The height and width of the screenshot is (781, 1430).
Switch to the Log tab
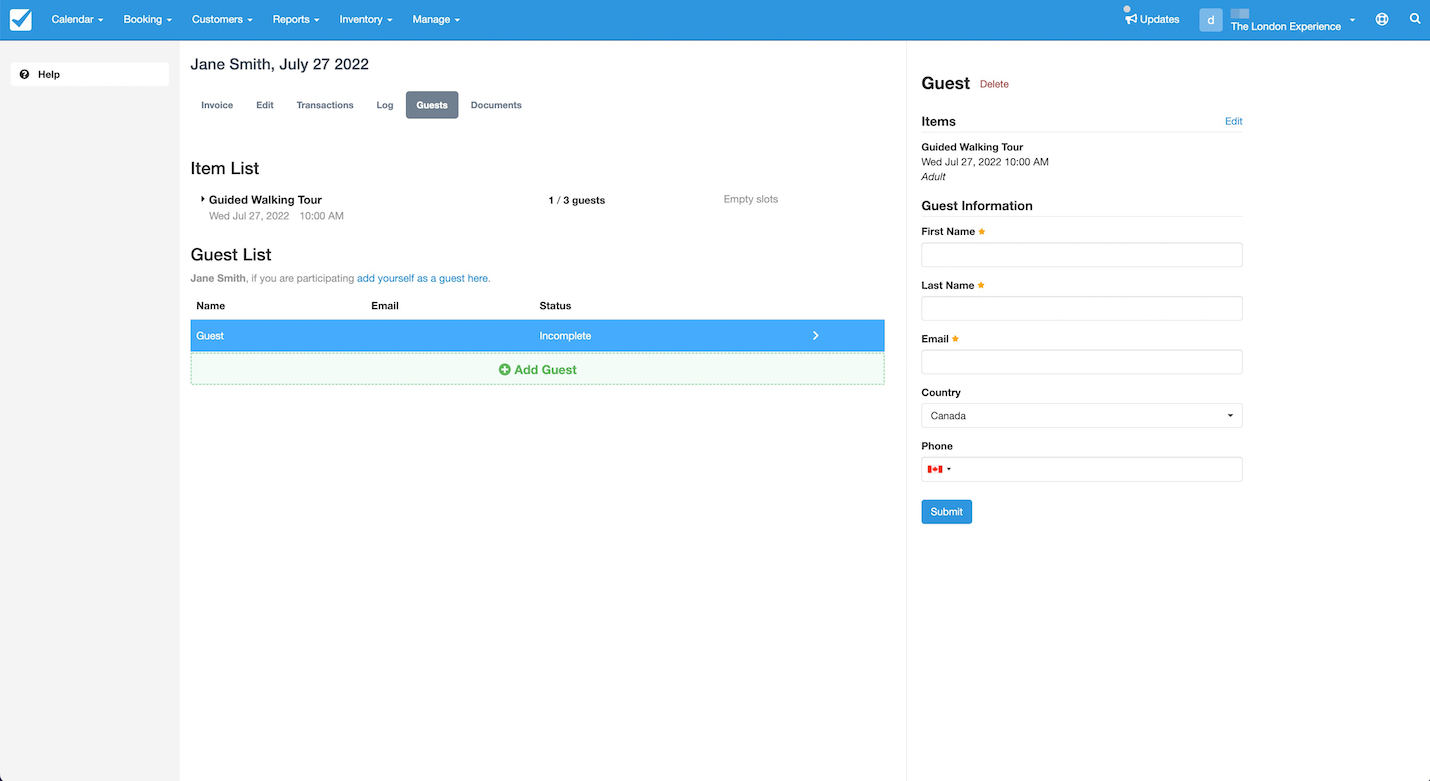click(x=385, y=105)
